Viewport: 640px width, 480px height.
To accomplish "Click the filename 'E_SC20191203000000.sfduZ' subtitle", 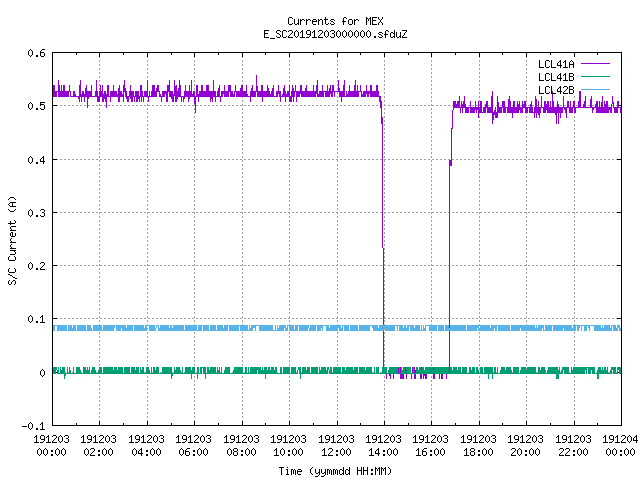I will point(335,34).
